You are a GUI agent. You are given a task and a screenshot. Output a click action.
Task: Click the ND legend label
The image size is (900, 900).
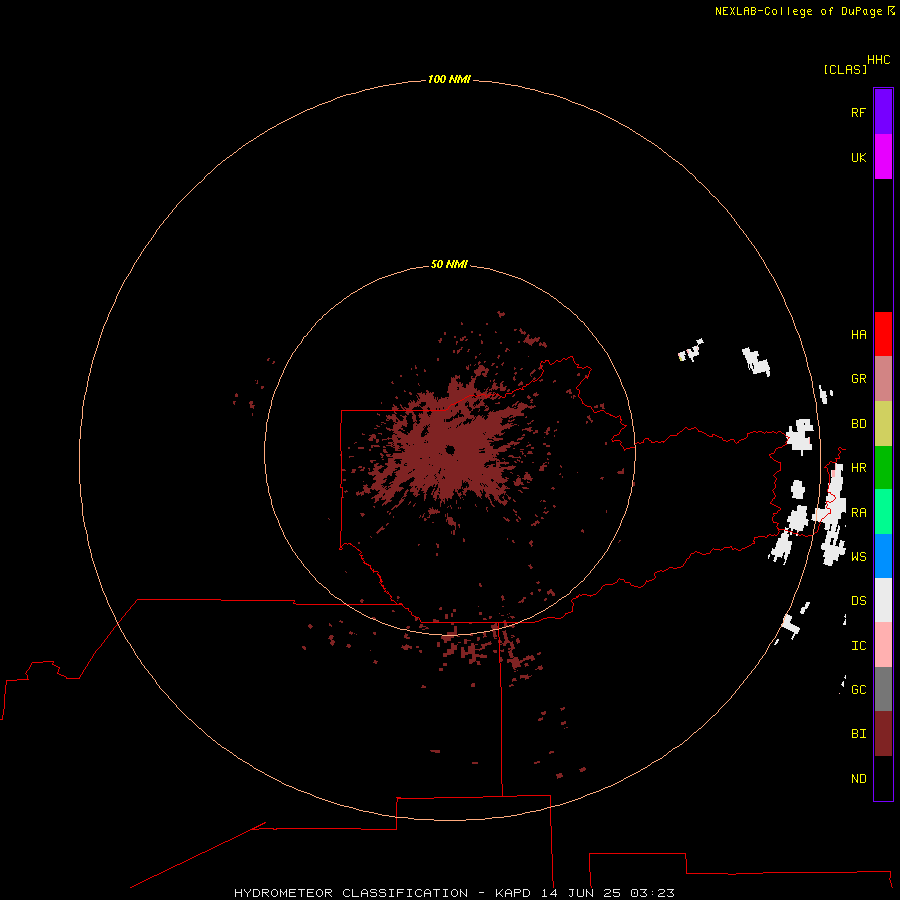coord(859,778)
